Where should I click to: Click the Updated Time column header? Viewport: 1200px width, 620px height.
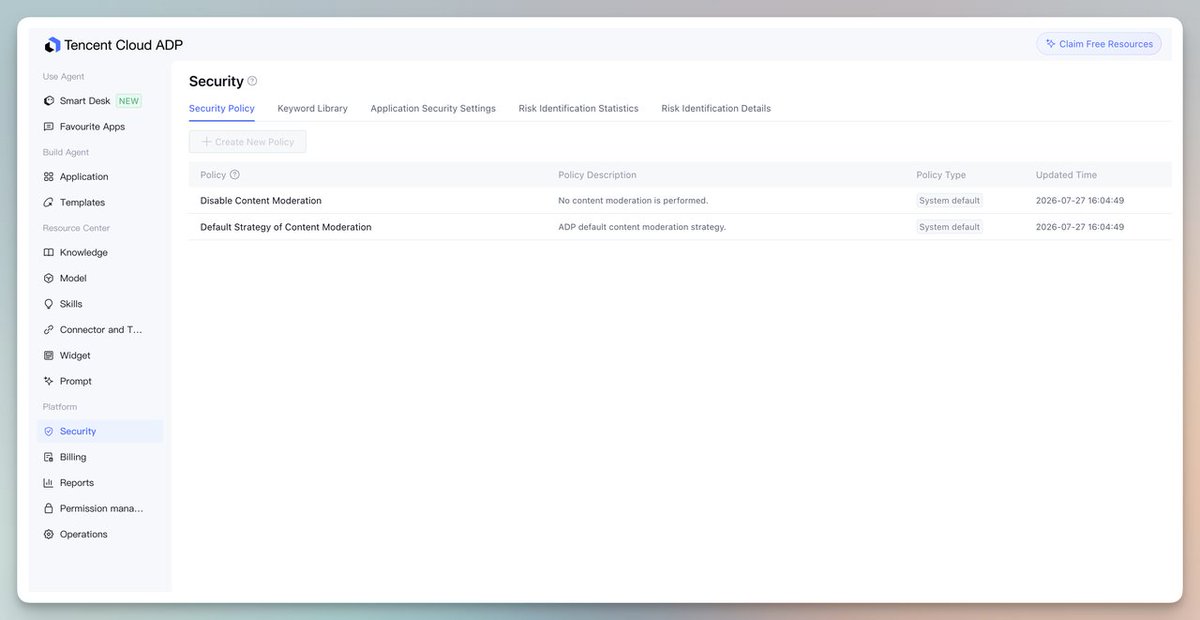(1066, 175)
